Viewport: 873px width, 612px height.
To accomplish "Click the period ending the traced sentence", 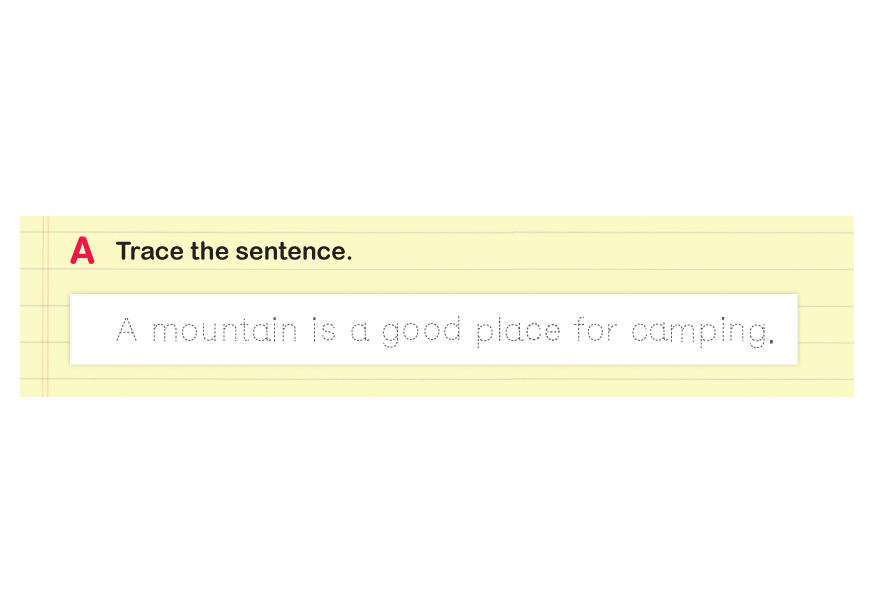I will pos(771,341).
